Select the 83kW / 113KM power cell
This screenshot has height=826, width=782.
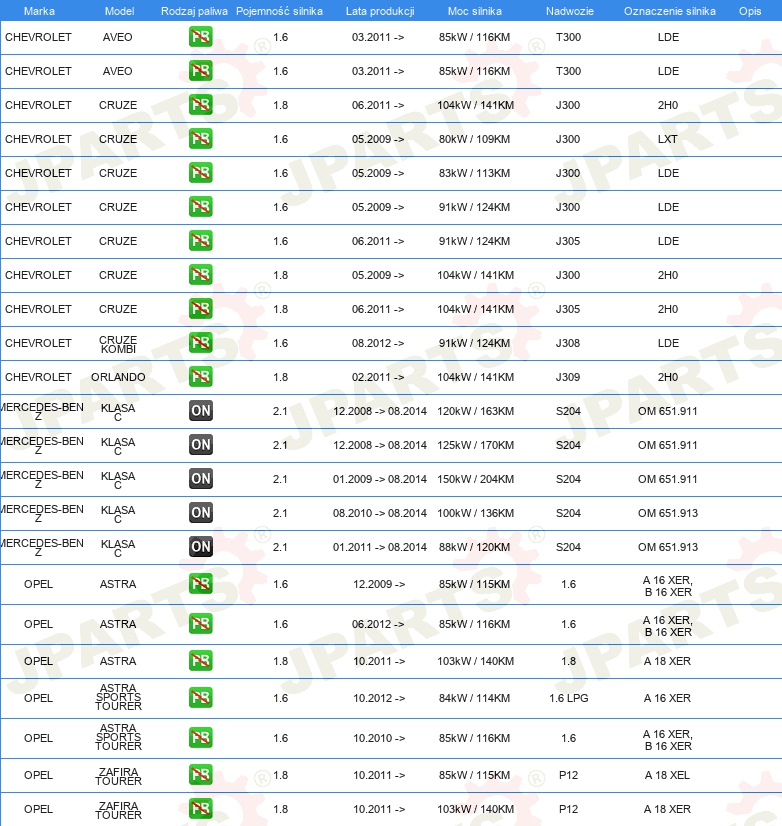coord(474,173)
